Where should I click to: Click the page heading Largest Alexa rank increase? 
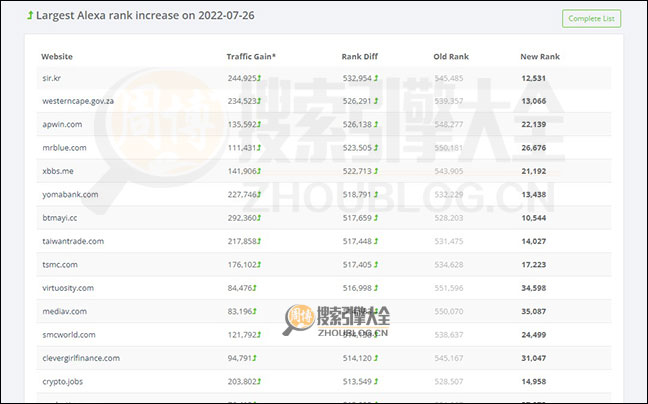[x=145, y=15]
